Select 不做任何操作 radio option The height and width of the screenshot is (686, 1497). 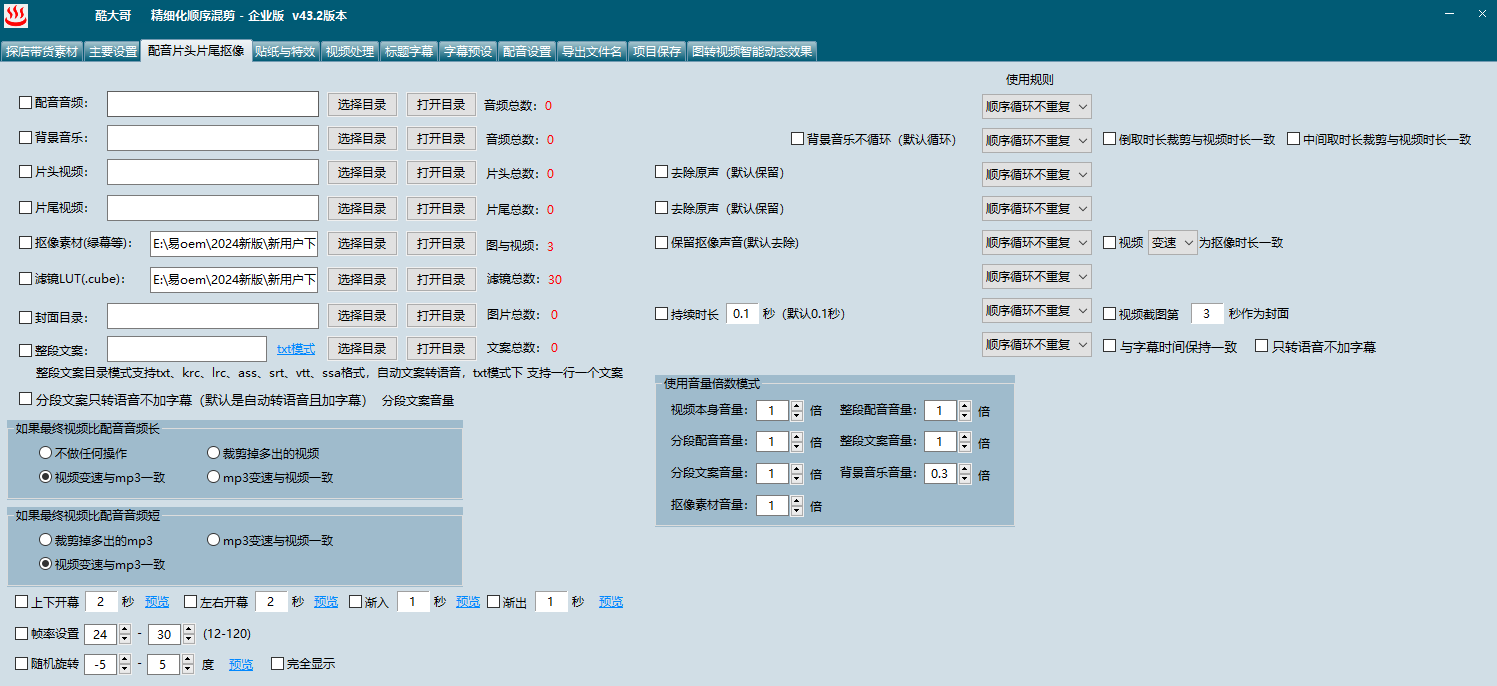[46, 453]
